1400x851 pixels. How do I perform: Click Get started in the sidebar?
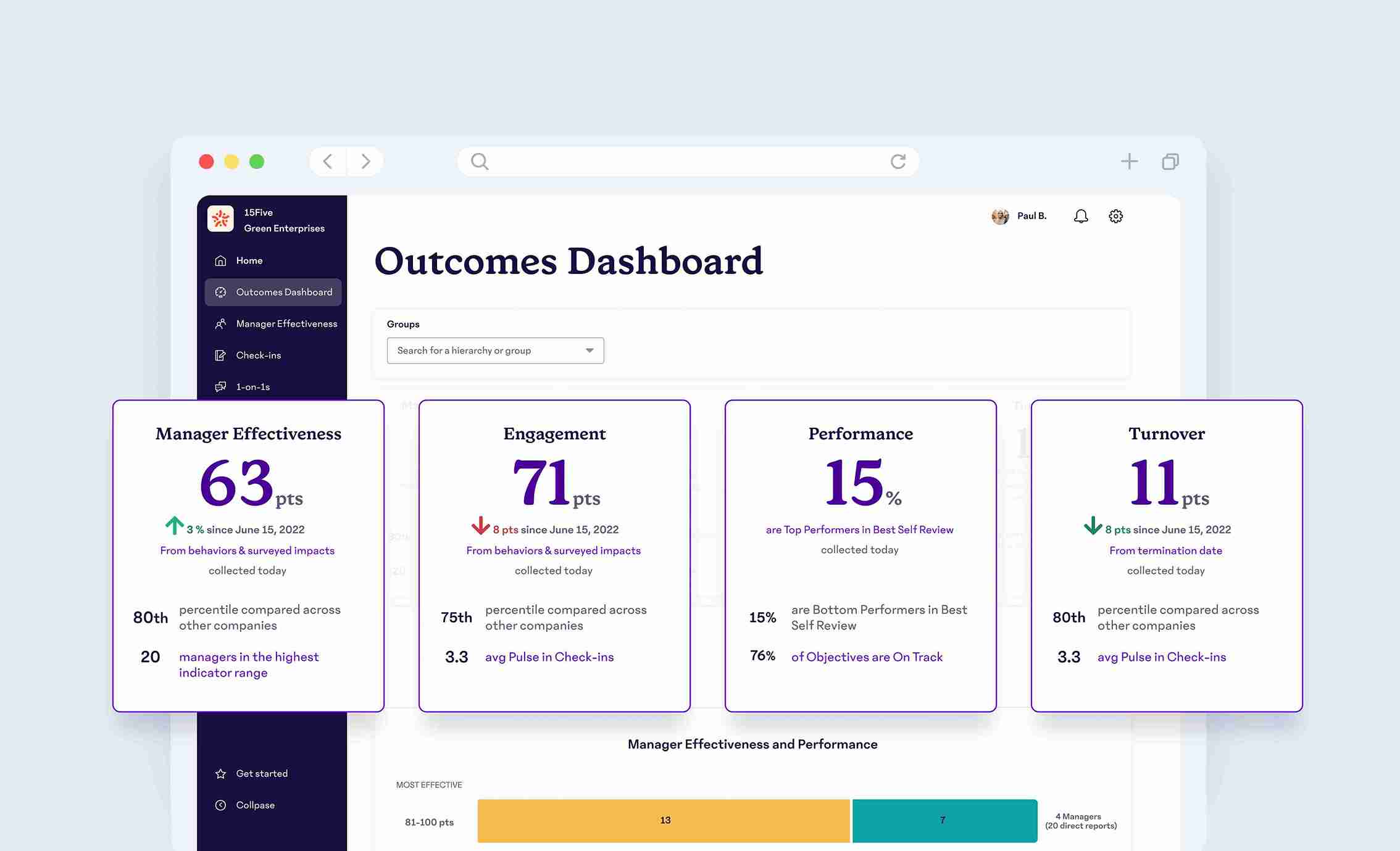point(261,773)
